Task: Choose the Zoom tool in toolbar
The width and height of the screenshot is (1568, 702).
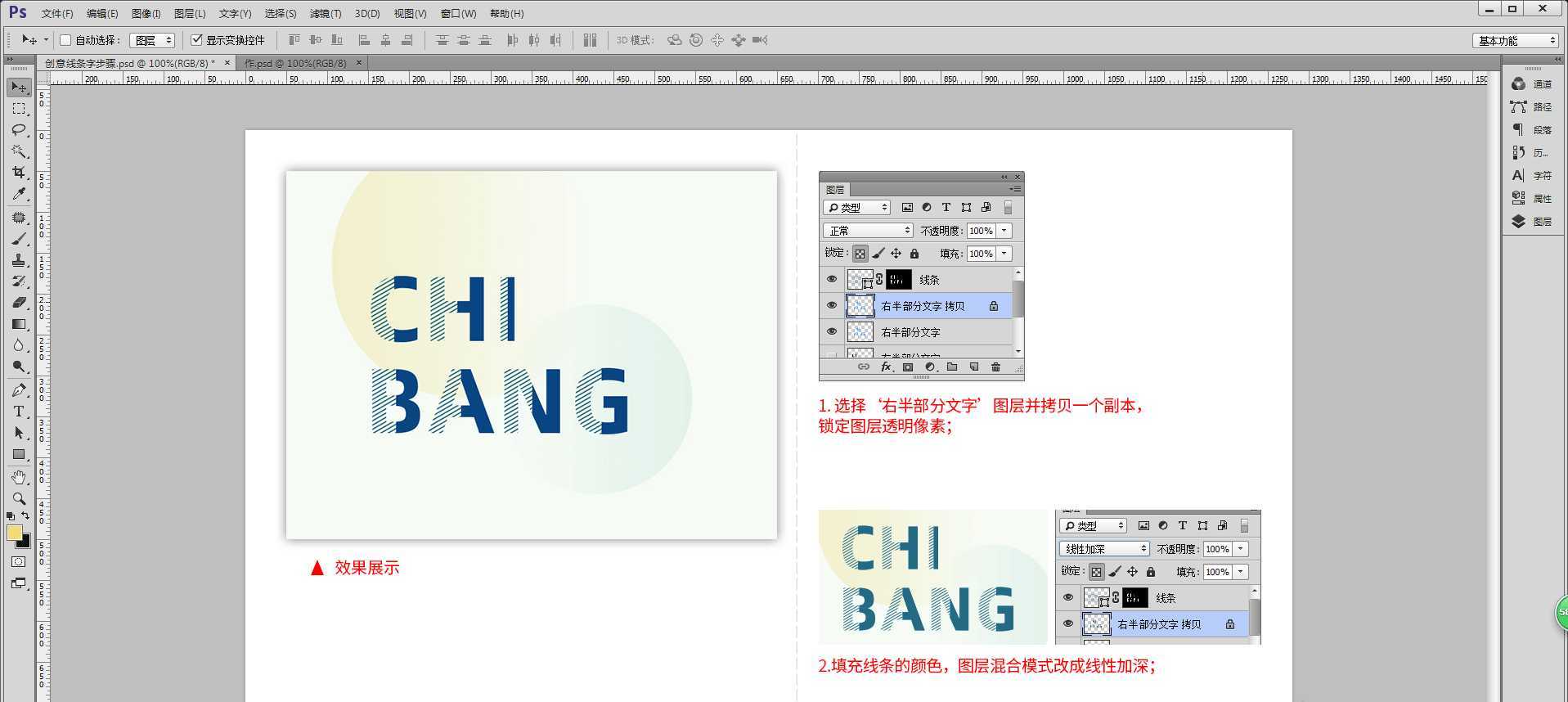Action: click(19, 498)
